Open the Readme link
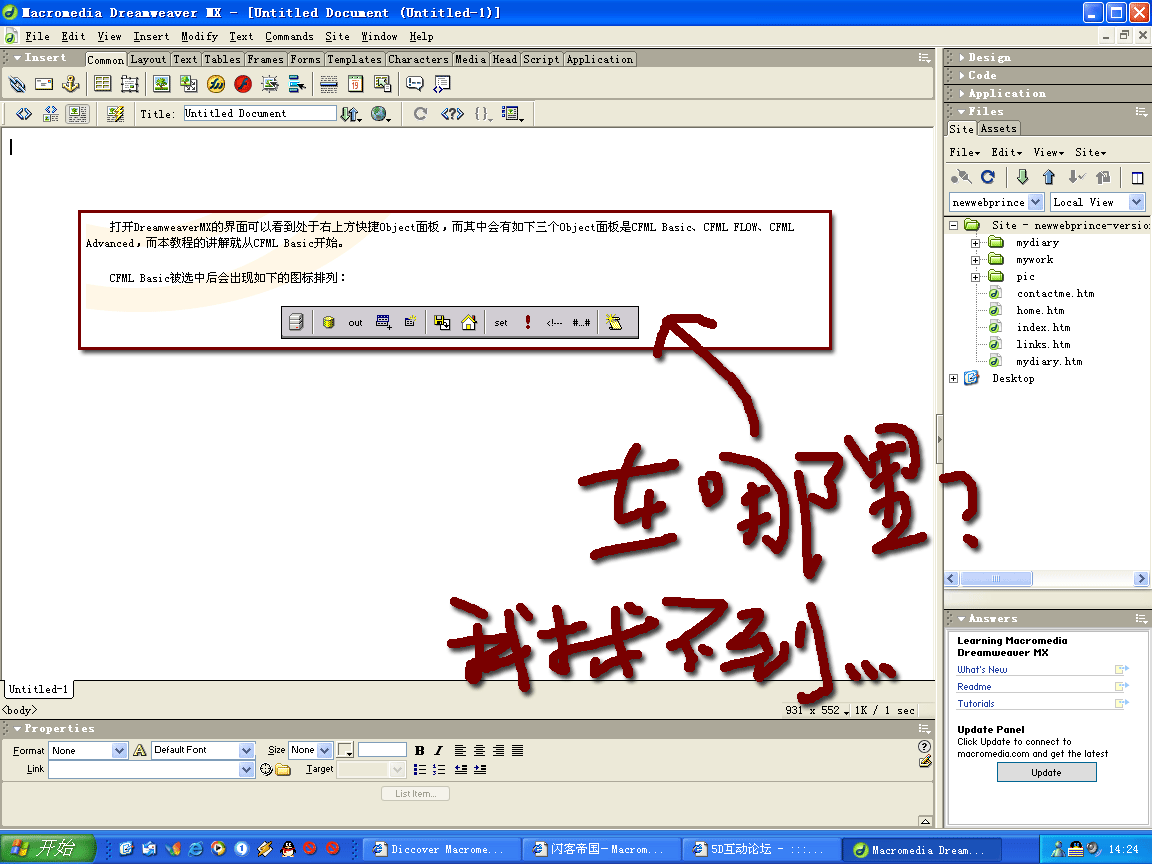This screenshot has width=1152, height=864. (974, 686)
